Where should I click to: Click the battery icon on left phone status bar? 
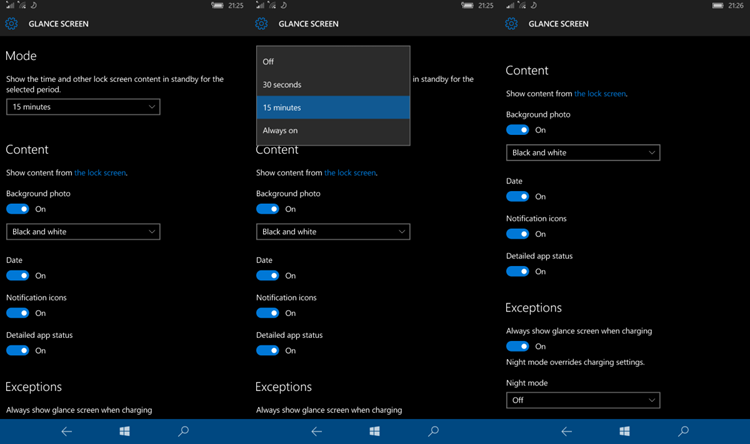coord(217,5)
